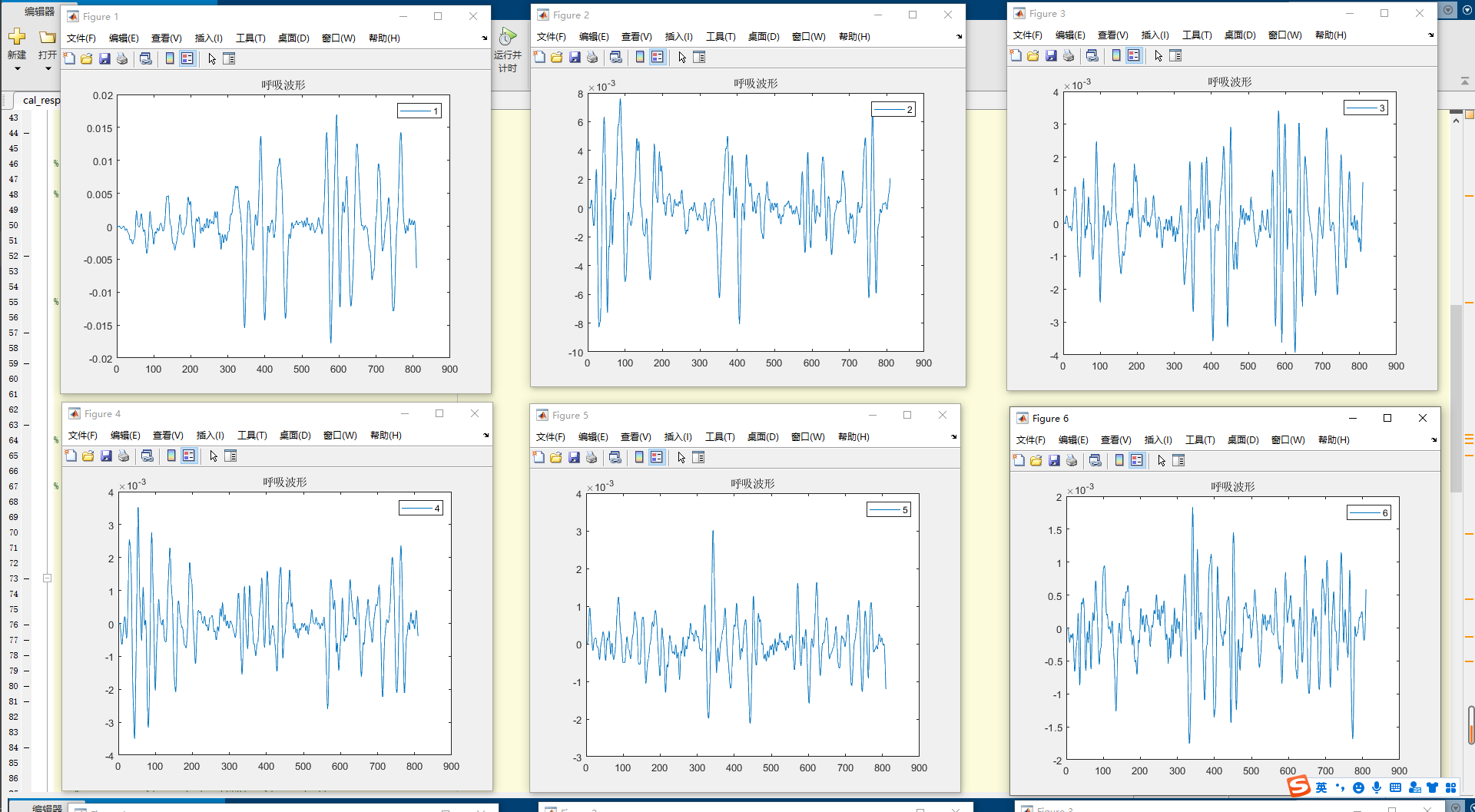Open Property Inspector icon in Figure 3
Screen dimensions: 1475x812
(x=1175, y=55)
